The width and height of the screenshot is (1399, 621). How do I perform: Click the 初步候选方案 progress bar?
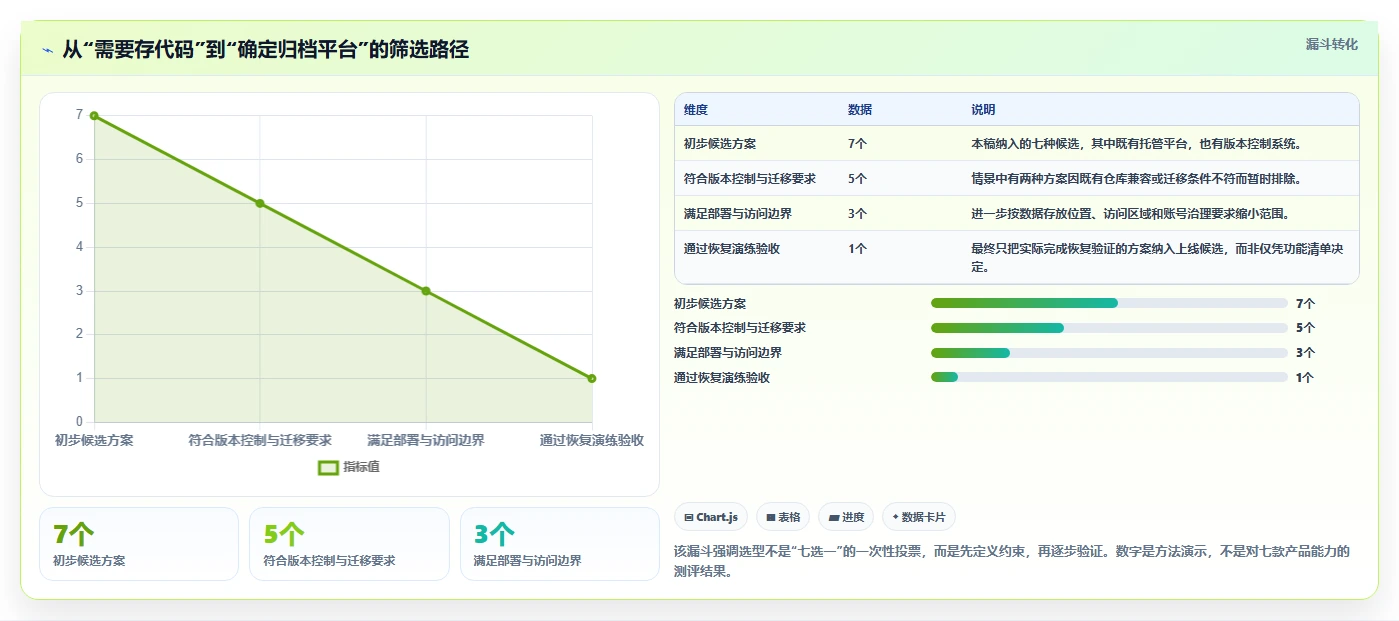1109,303
